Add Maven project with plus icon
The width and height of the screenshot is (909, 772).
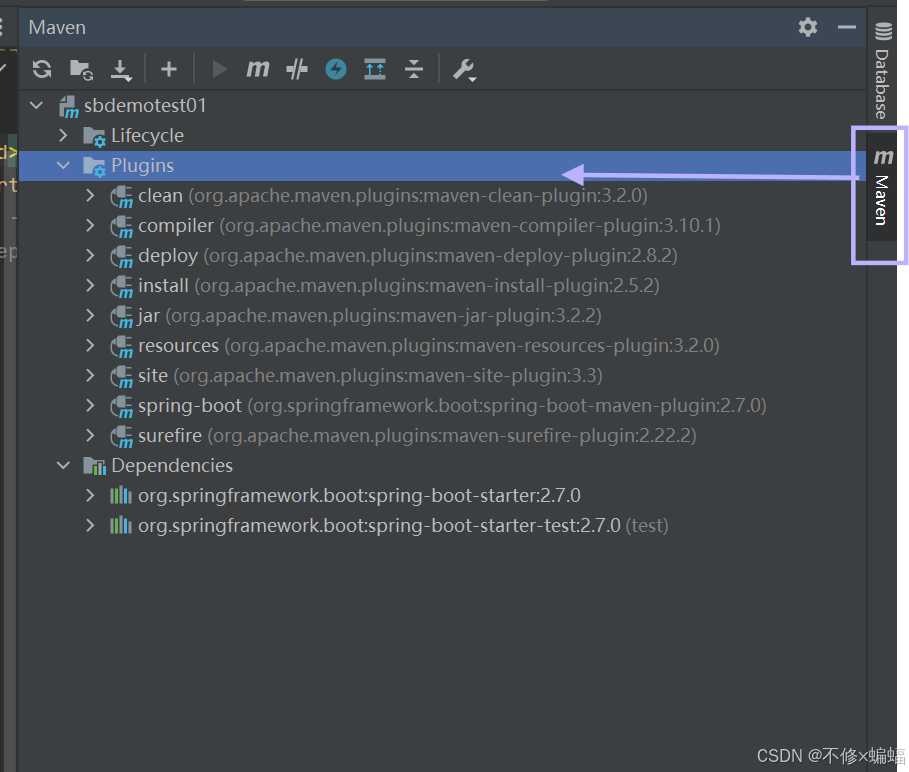pyautogui.click(x=169, y=69)
